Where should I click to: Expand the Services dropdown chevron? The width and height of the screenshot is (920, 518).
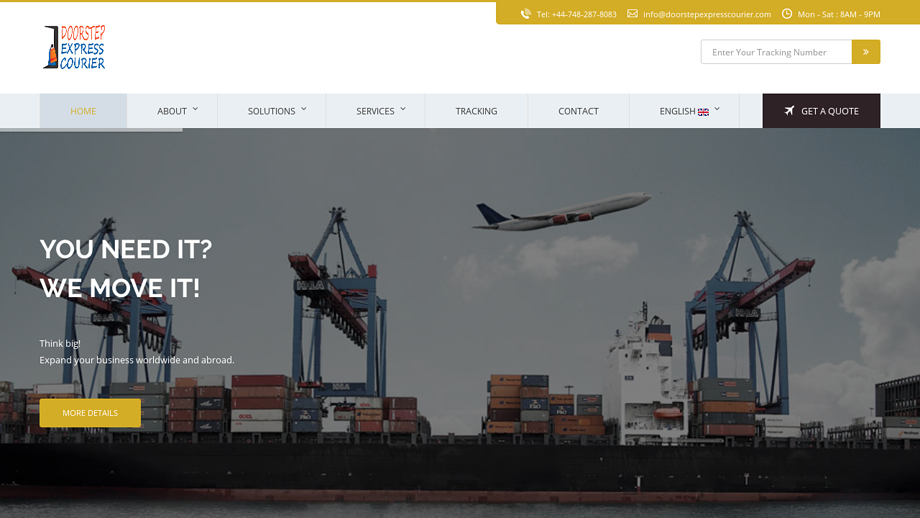[x=403, y=109]
